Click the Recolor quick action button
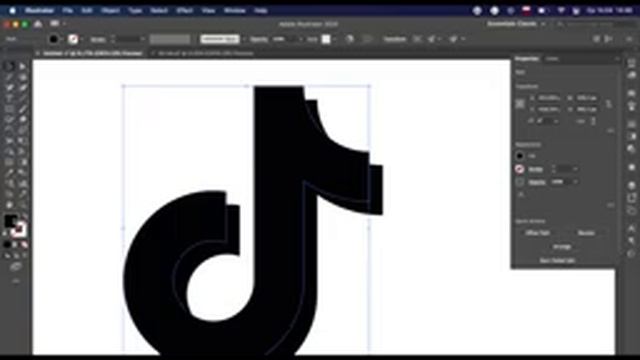 click(x=586, y=233)
